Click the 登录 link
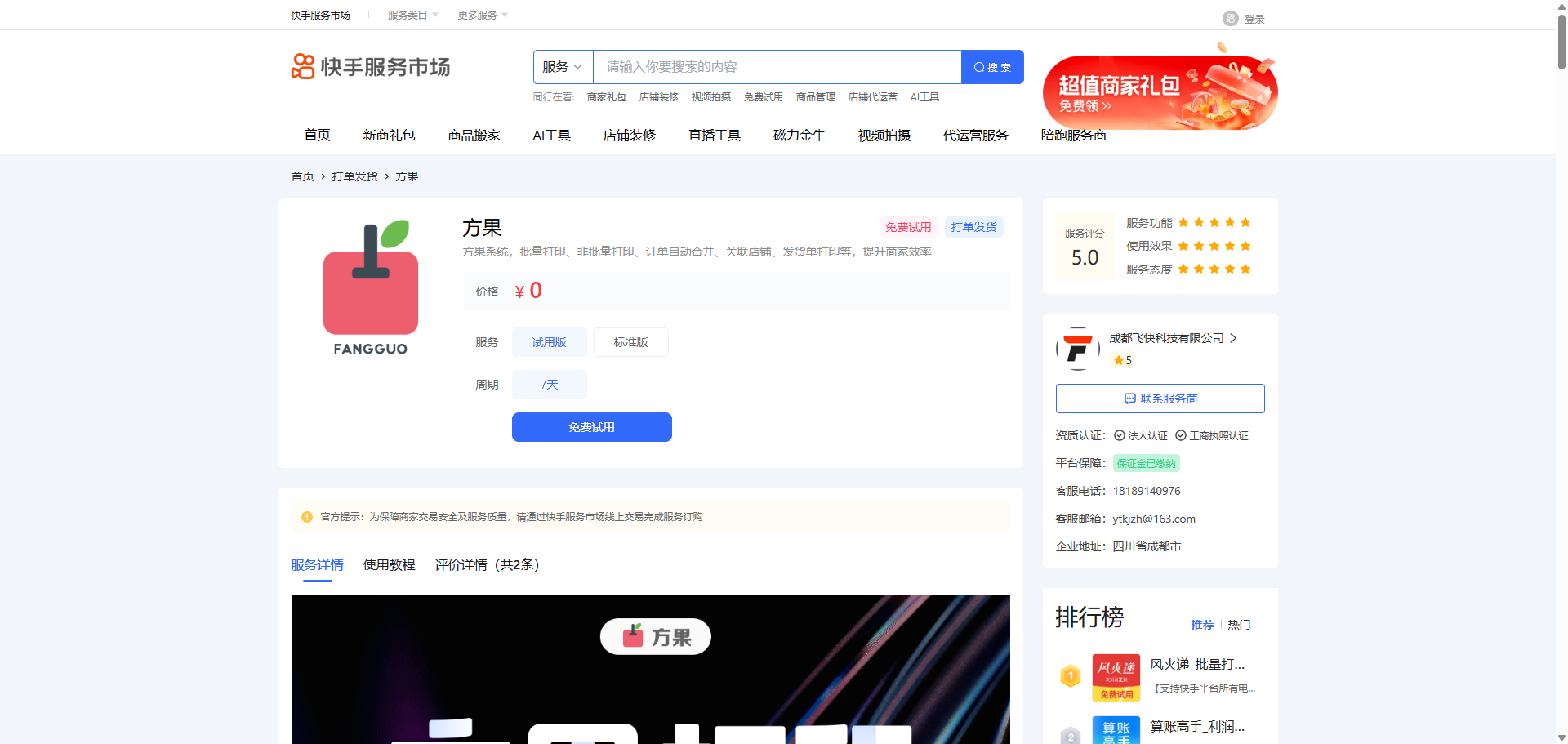1568x744 pixels. 1254,19
